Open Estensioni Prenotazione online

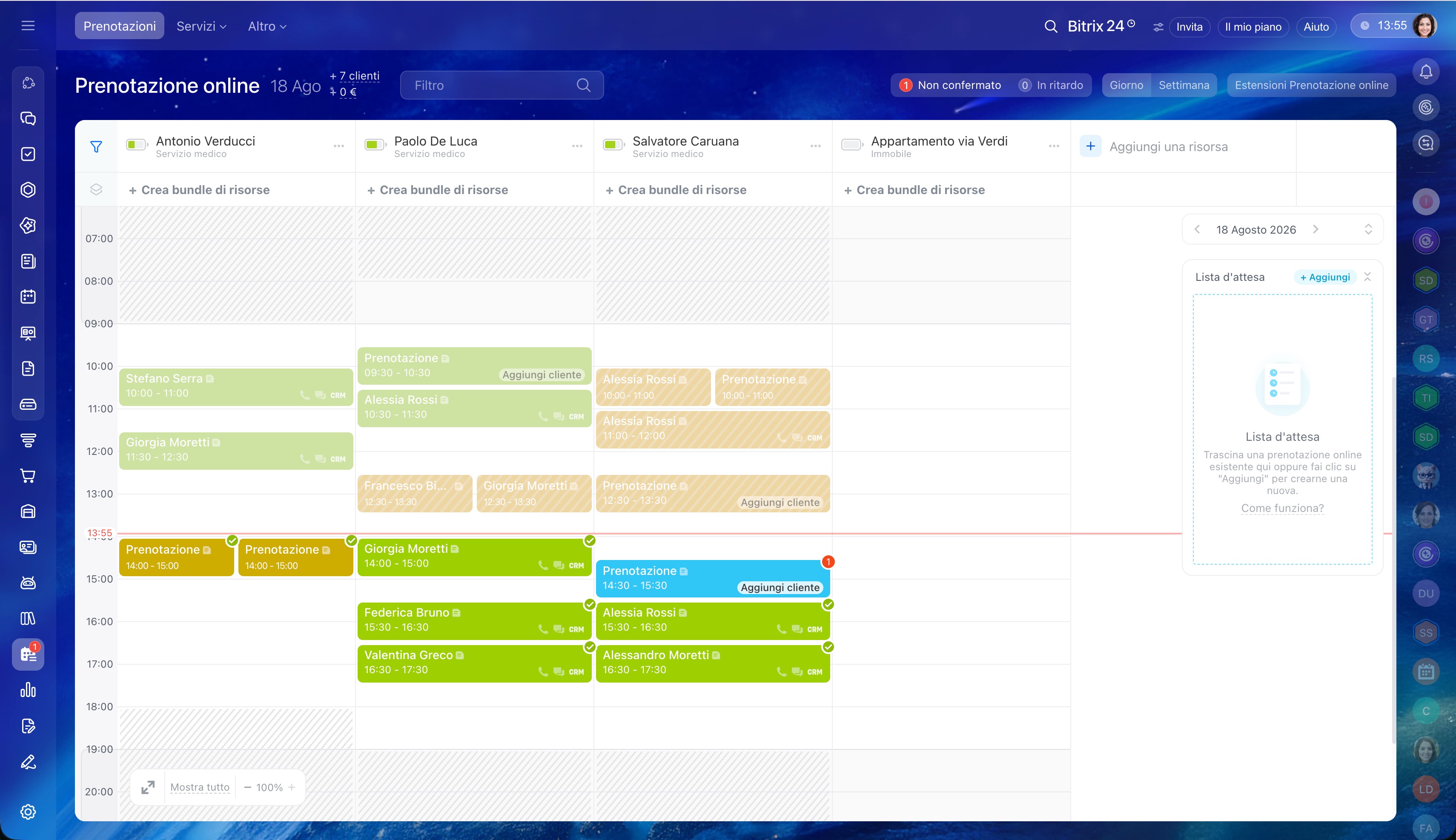1311,86
